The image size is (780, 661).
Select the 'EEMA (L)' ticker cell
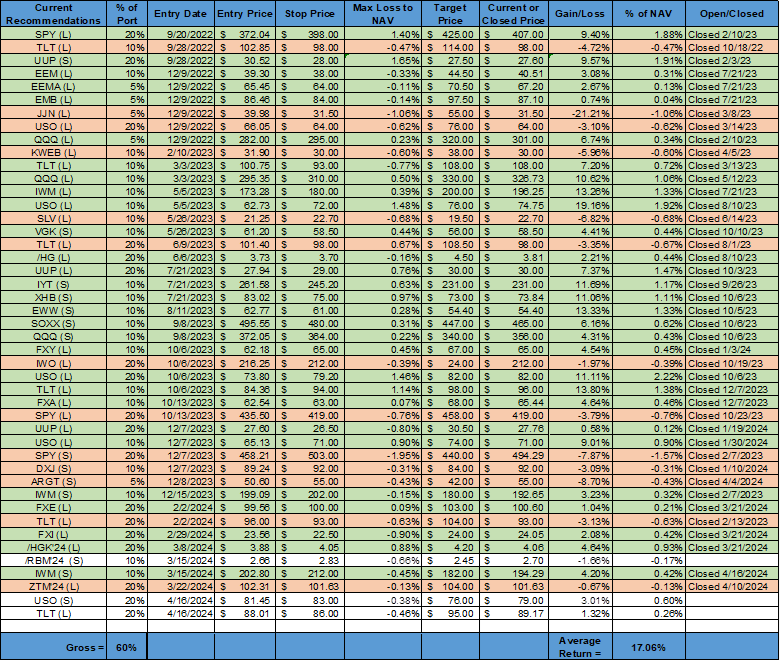point(53,87)
